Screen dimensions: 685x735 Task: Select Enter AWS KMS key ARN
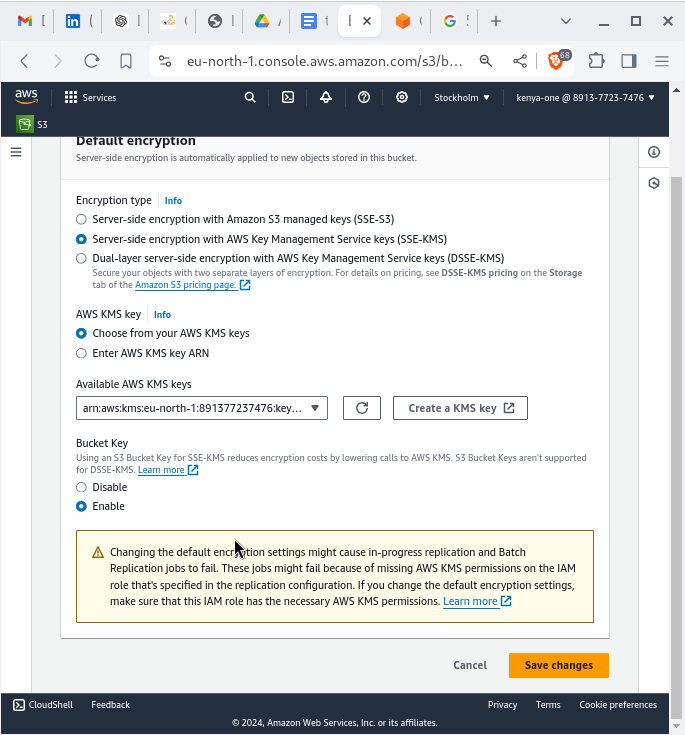coord(81,353)
